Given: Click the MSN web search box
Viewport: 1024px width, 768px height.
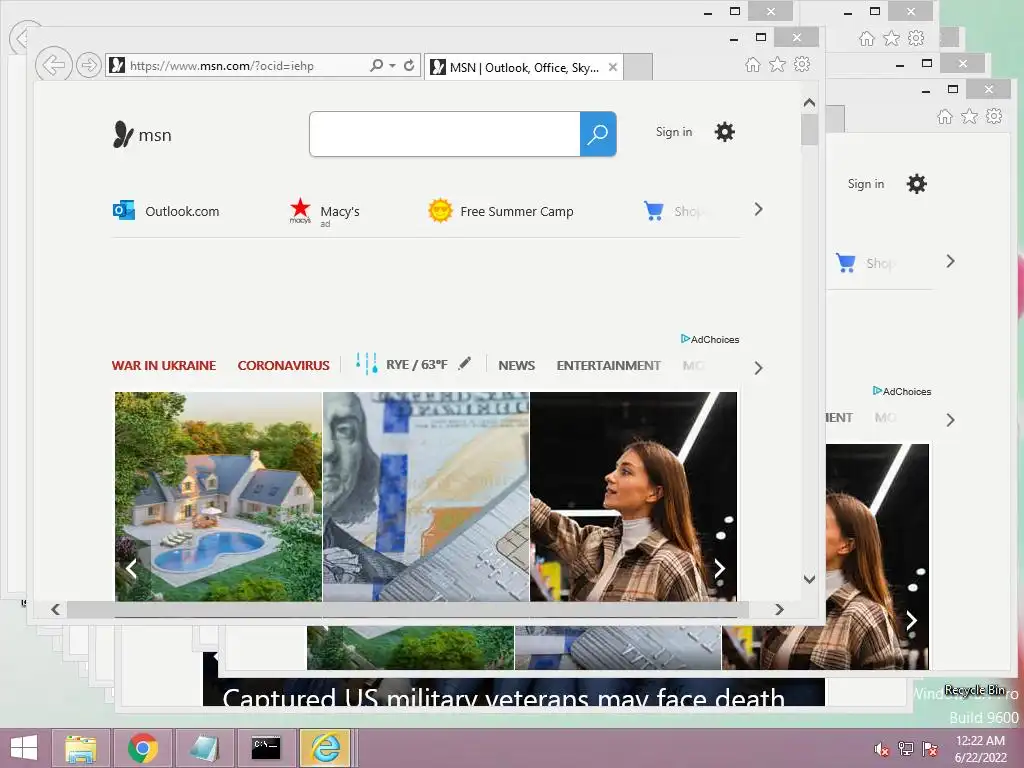Looking at the screenshot, I should [445, 134].
